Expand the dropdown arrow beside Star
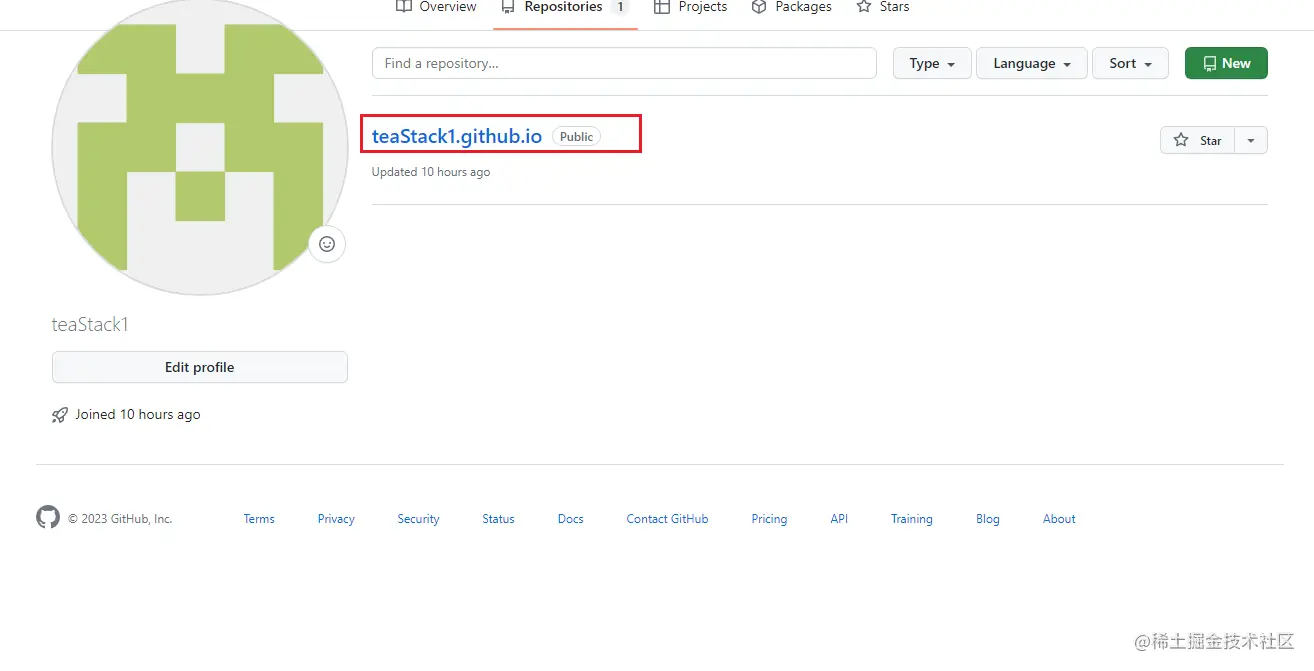 pos(1251,140)
